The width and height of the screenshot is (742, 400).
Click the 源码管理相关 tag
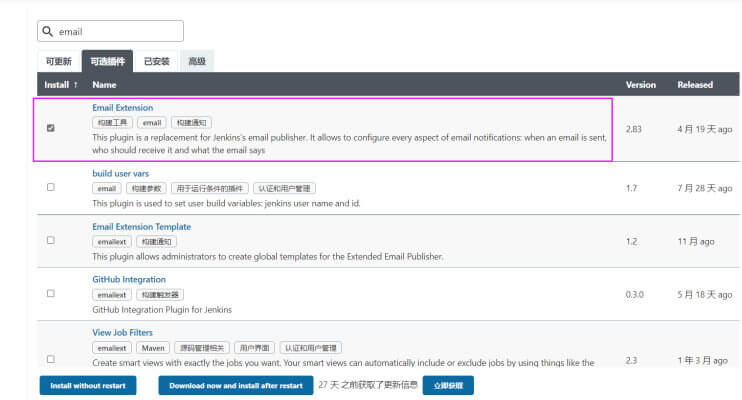pos(202,348)
